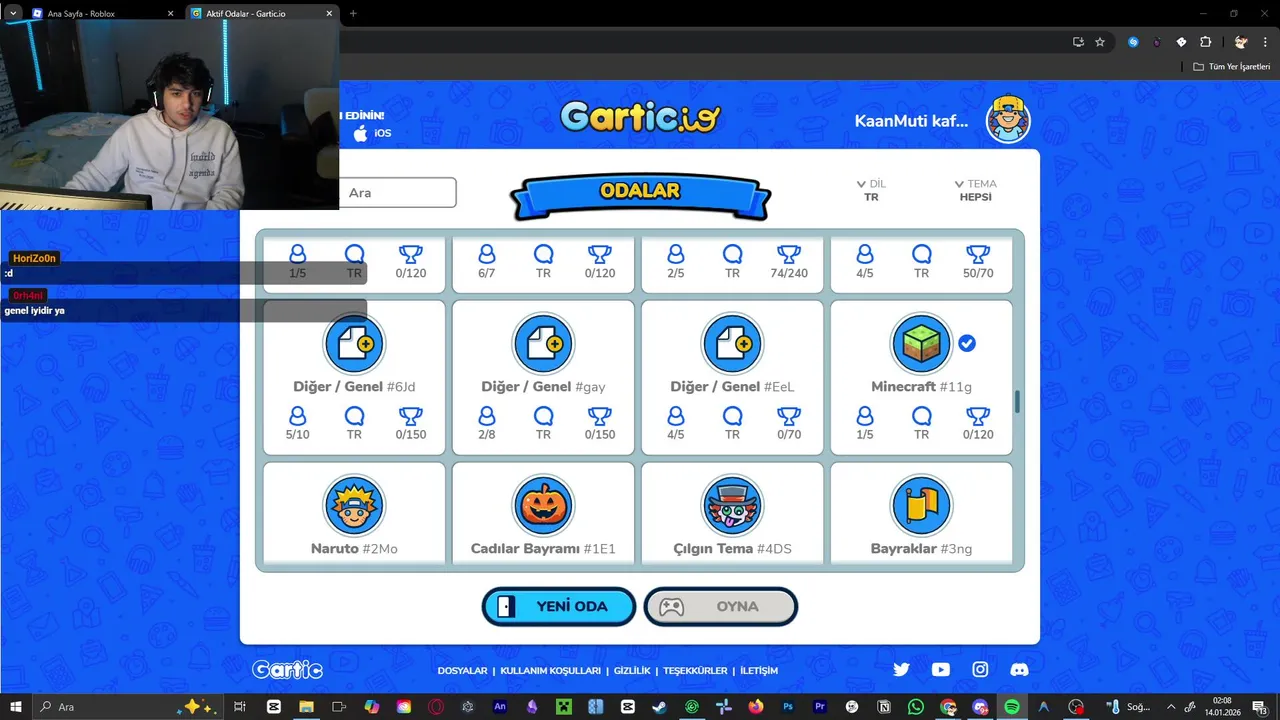Close the Aktif Odalar - Gartic.io tab
Screen dimensions: 1280x720
click(x=328, y=14)
